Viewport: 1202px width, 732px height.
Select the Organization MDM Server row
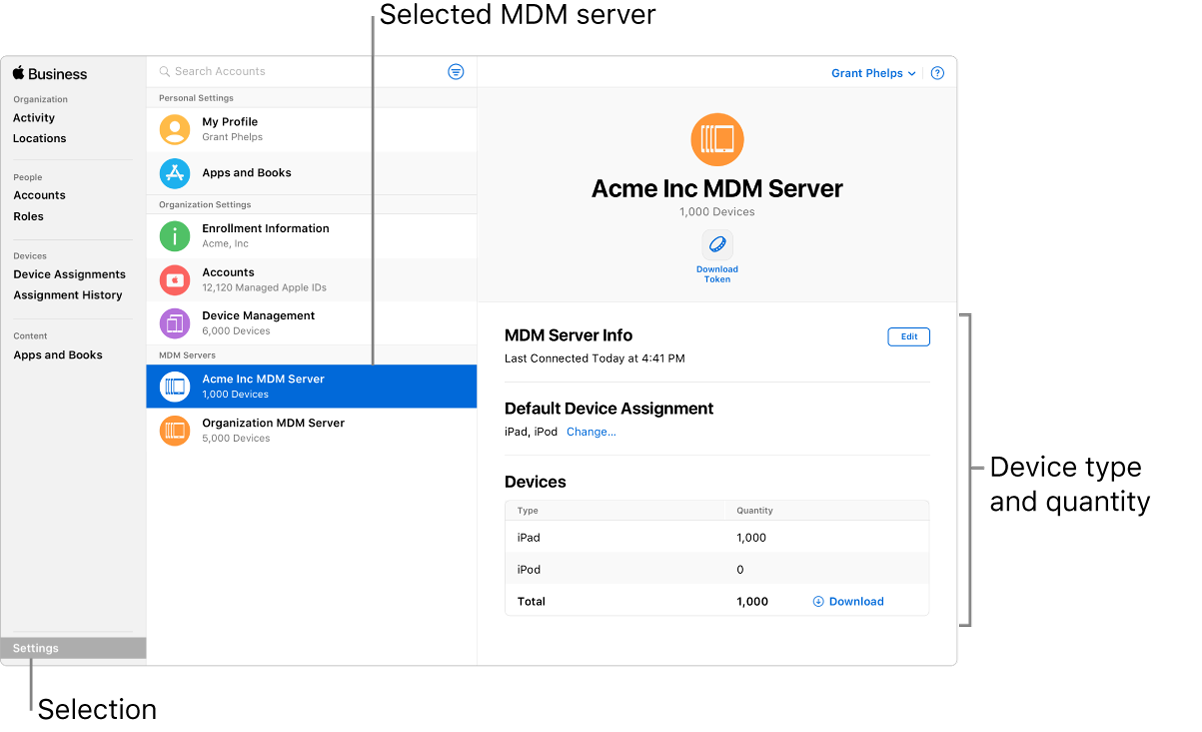coord(312,430)
